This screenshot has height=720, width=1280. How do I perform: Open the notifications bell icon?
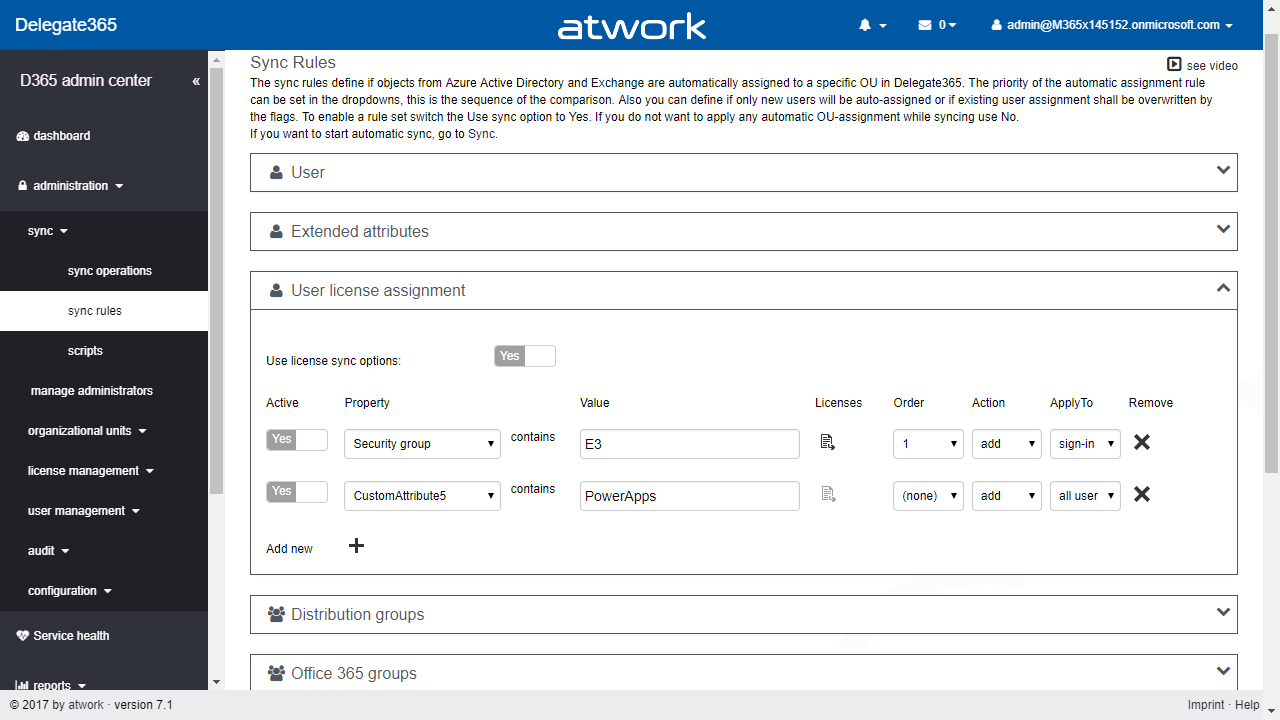tap(865, 25)
